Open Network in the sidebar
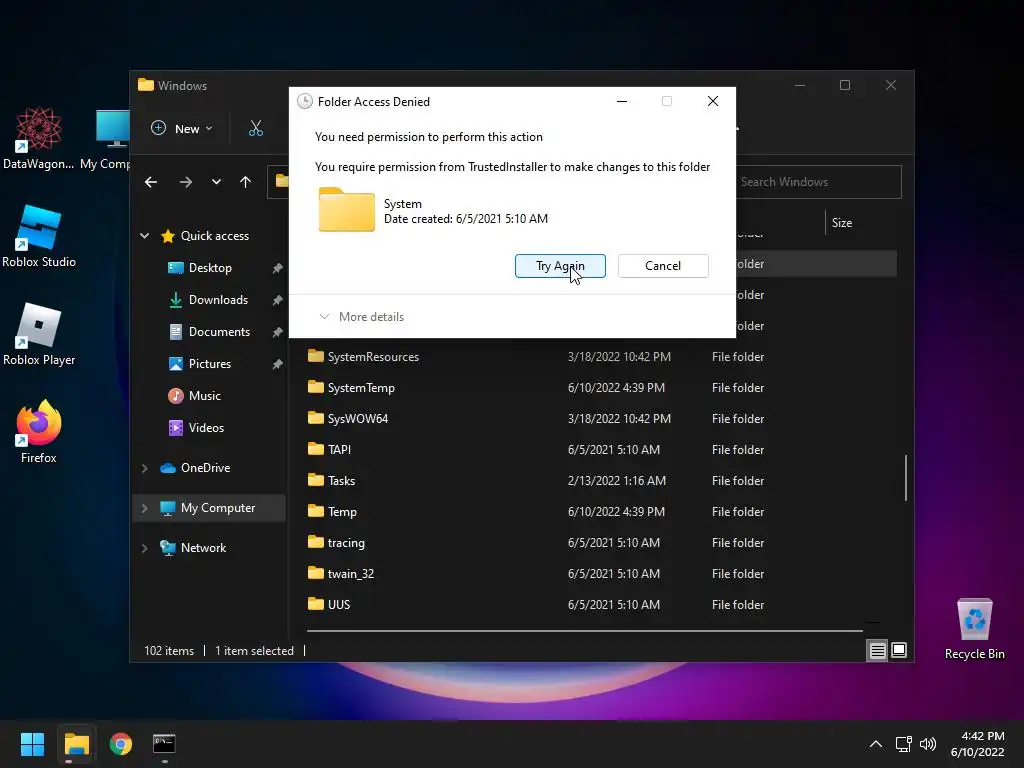Image resolution: width=1024 pixels, height=768 pixels. [x=203, y=548]
